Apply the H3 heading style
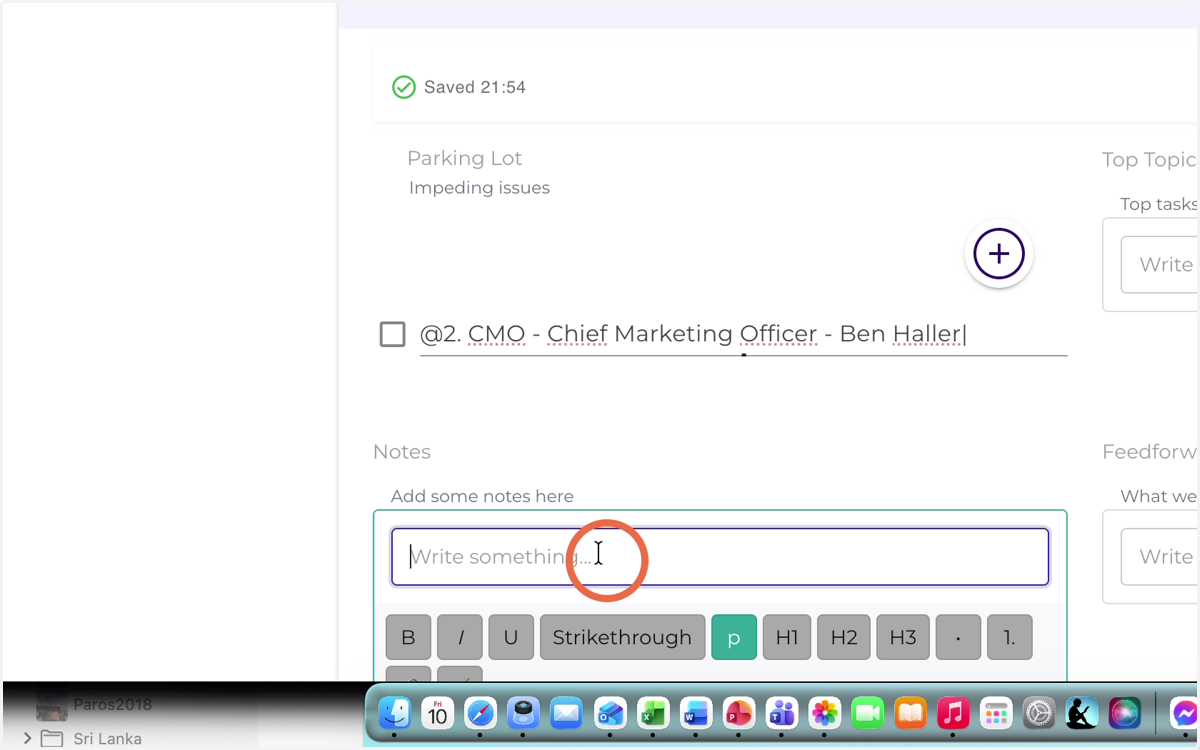The height and width of the screenshot is (750, 1200). click(x=903, y=638)
